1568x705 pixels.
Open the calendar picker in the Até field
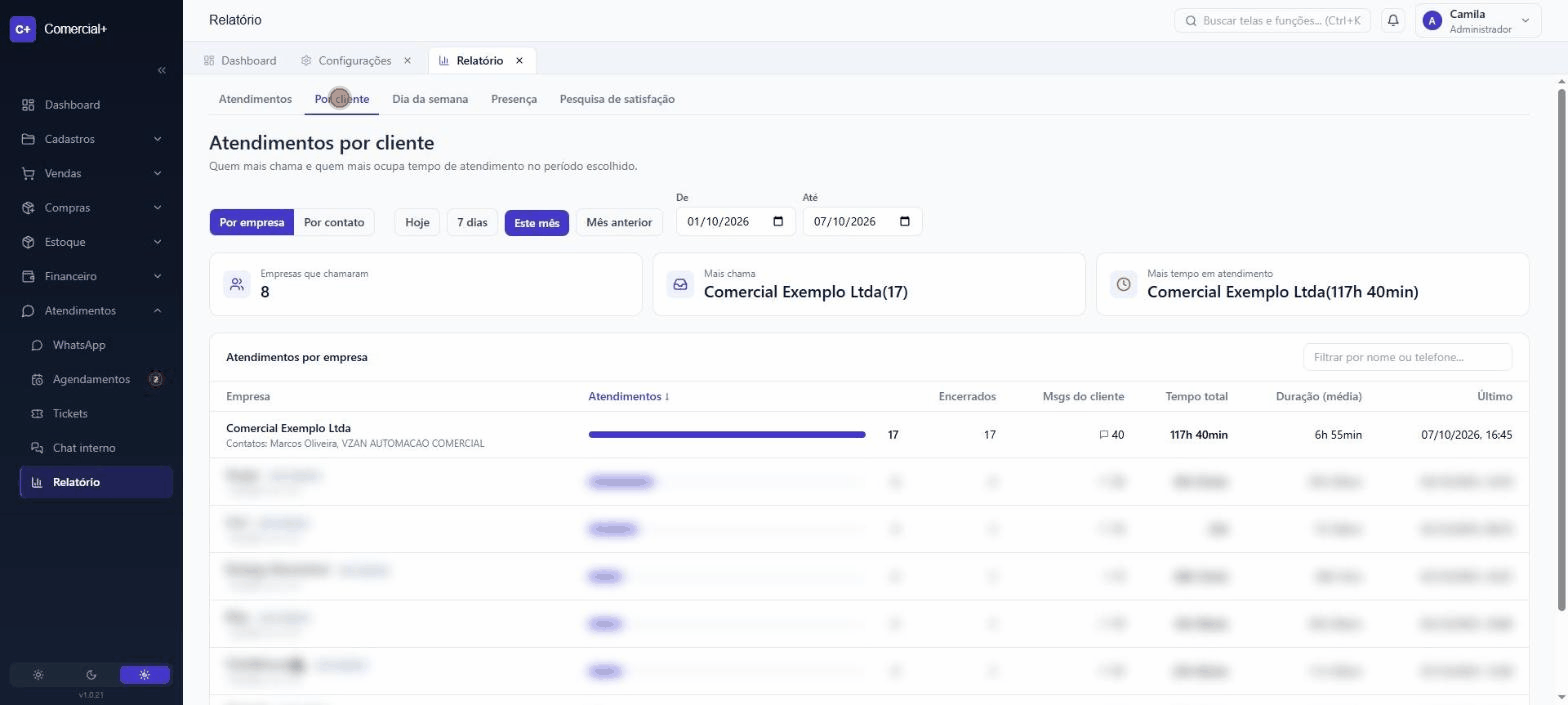(x=905, y=221)
